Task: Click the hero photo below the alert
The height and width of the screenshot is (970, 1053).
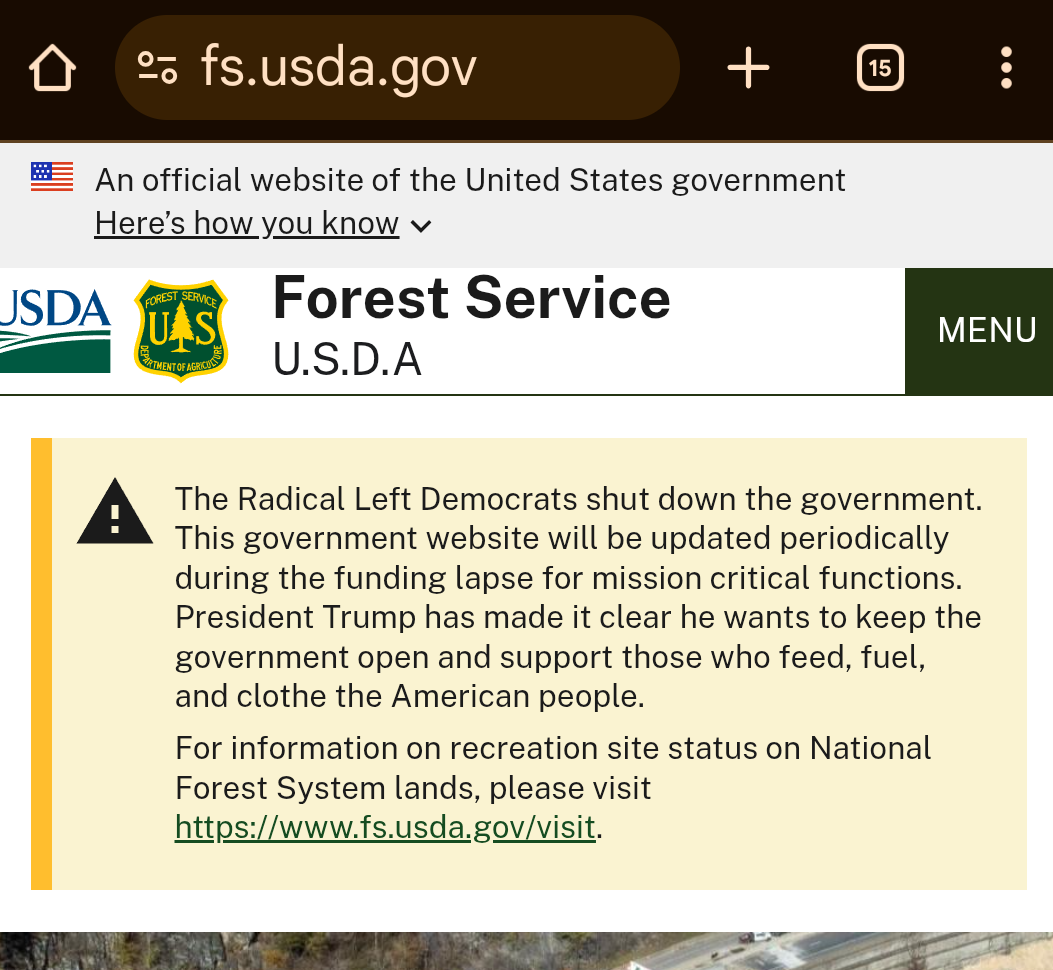Action: (x=526, y=951)
